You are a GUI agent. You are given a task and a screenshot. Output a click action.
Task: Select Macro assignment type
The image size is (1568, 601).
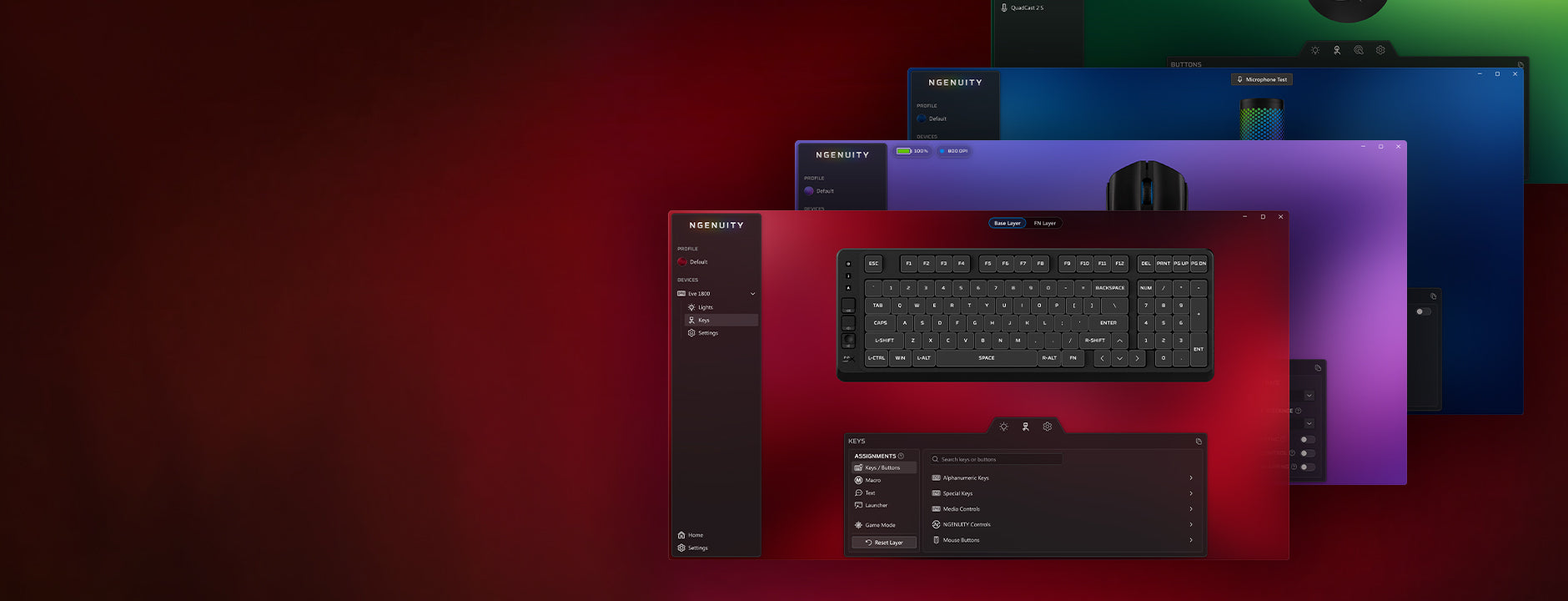pyautogui.click(x=867, y=480)
